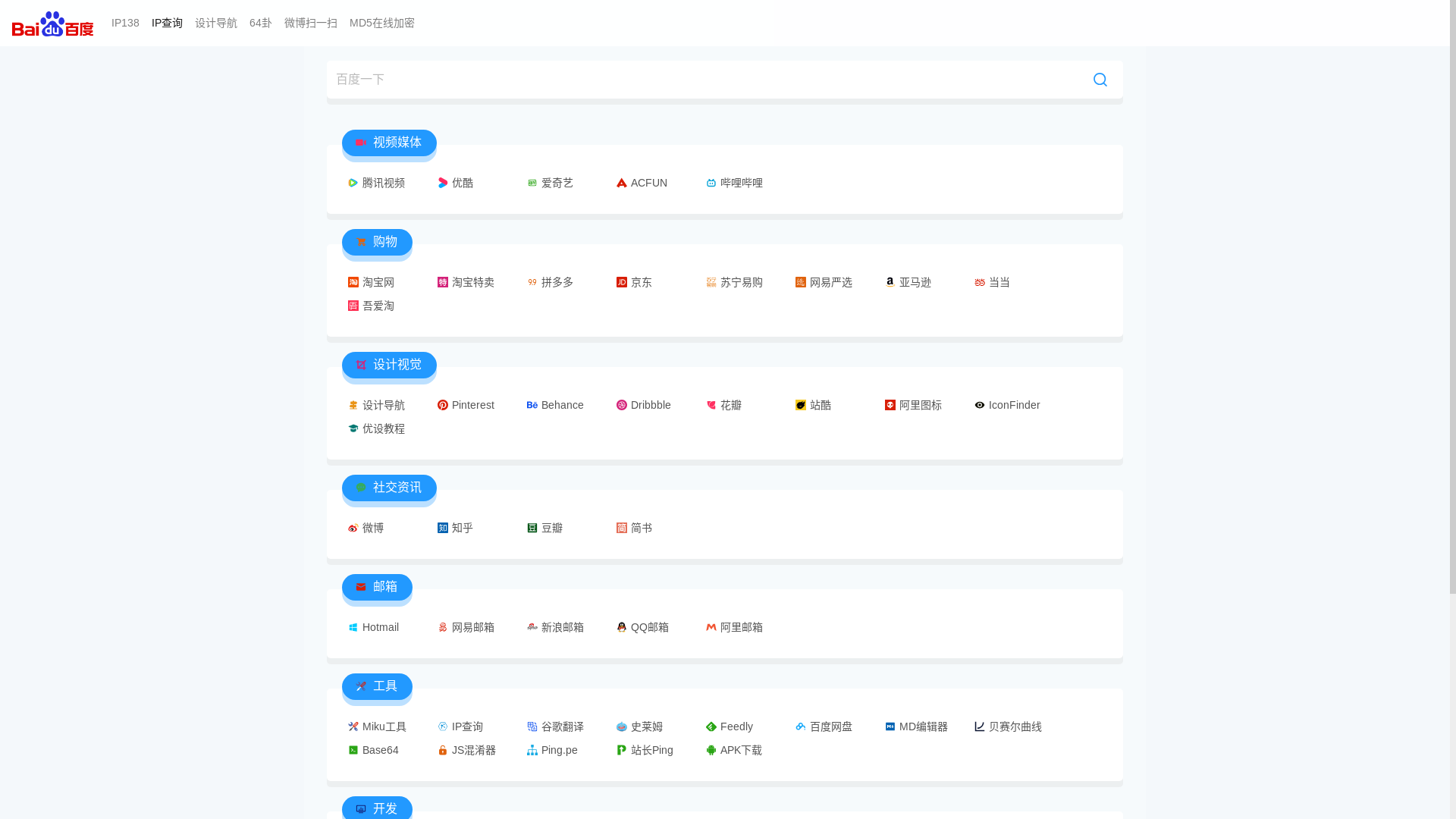
Task: Open 设计导航 in top navigation
Action: [216, 23]
